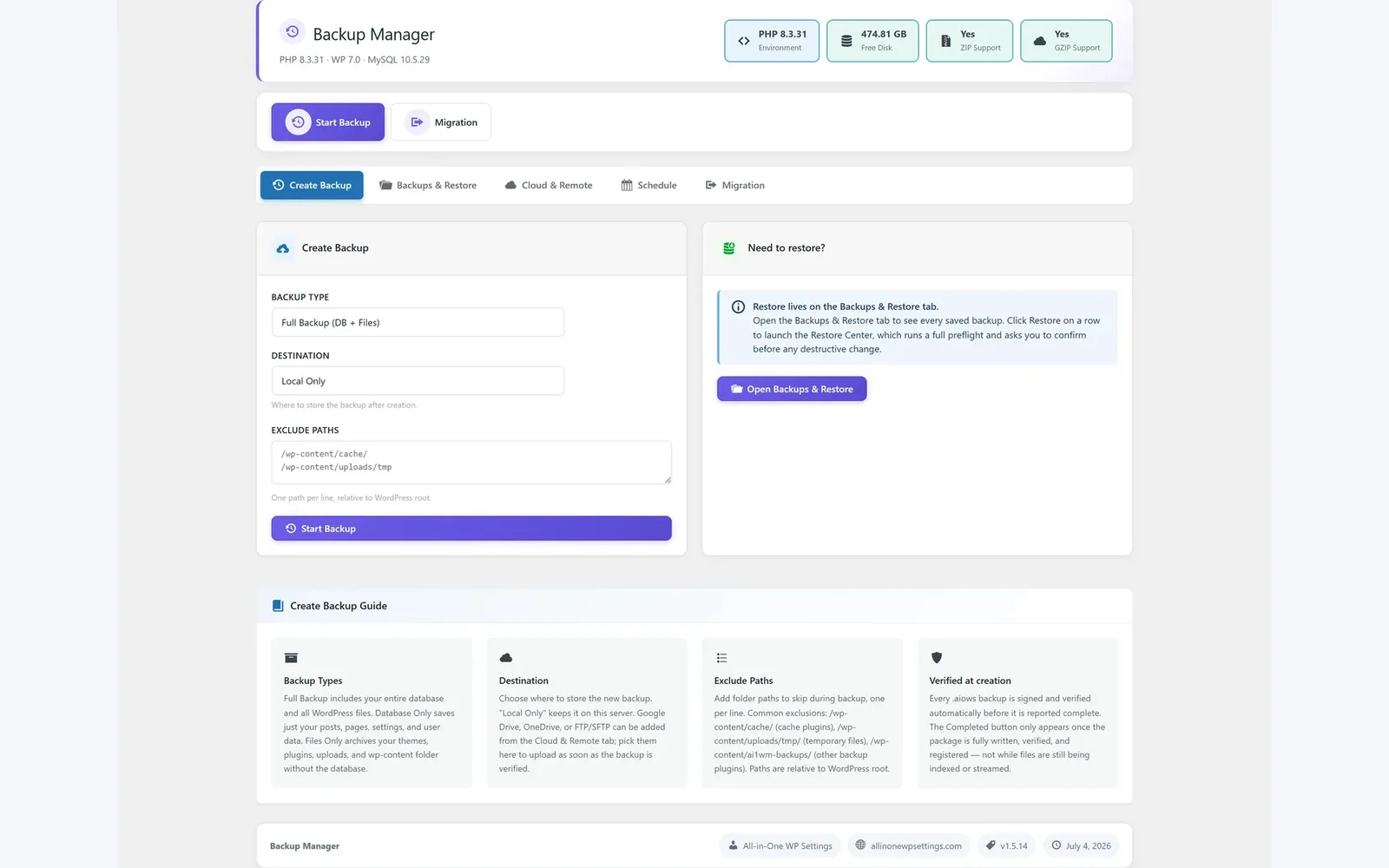The width and height of the screenshot is (1389, 868).
Task: Open the Backup Type dropdown
Action: pyautogui.click(x=418, y=323)
